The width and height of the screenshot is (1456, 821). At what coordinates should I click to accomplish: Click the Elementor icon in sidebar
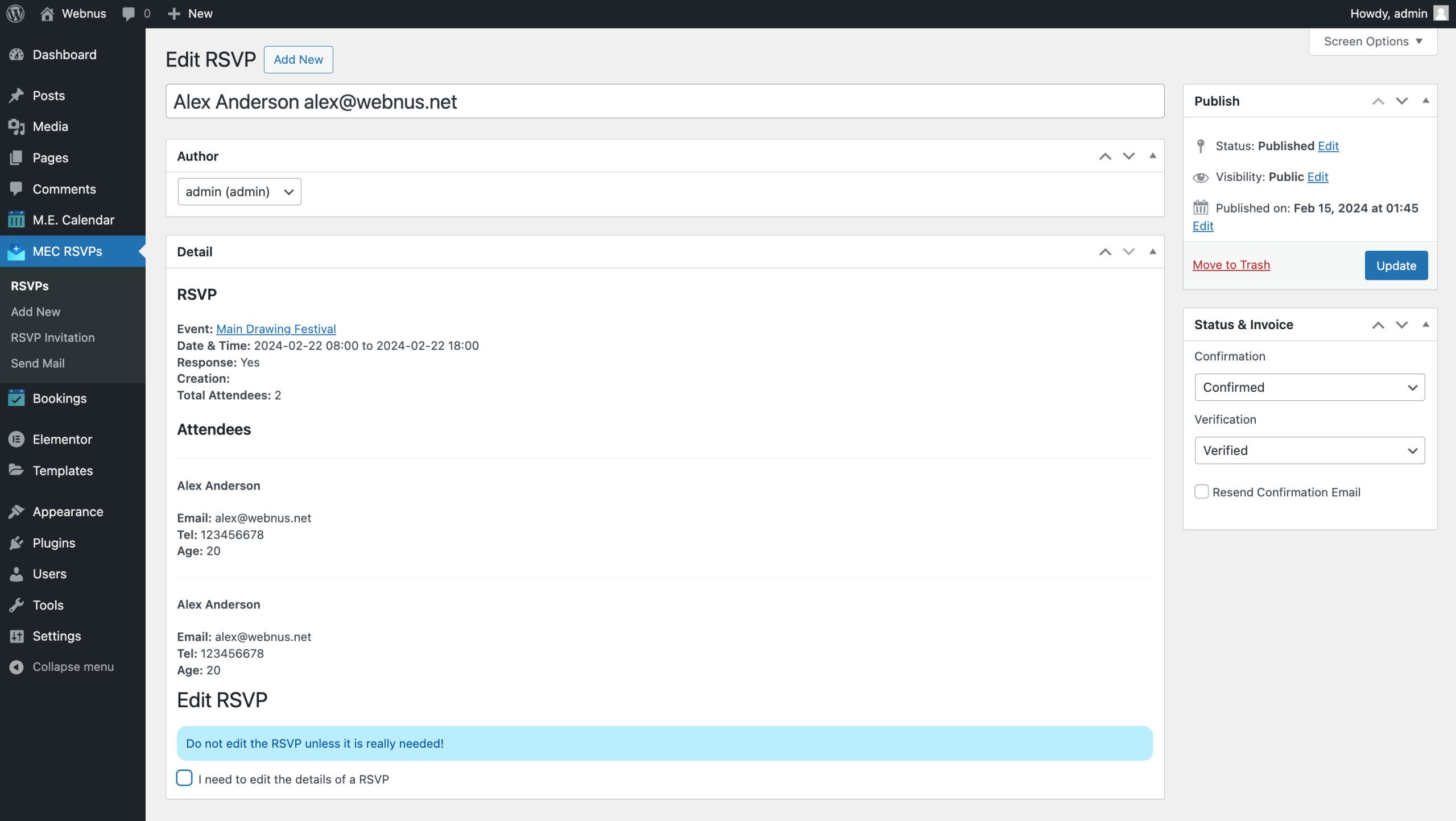pyautogui.click(x=16, y=439)
